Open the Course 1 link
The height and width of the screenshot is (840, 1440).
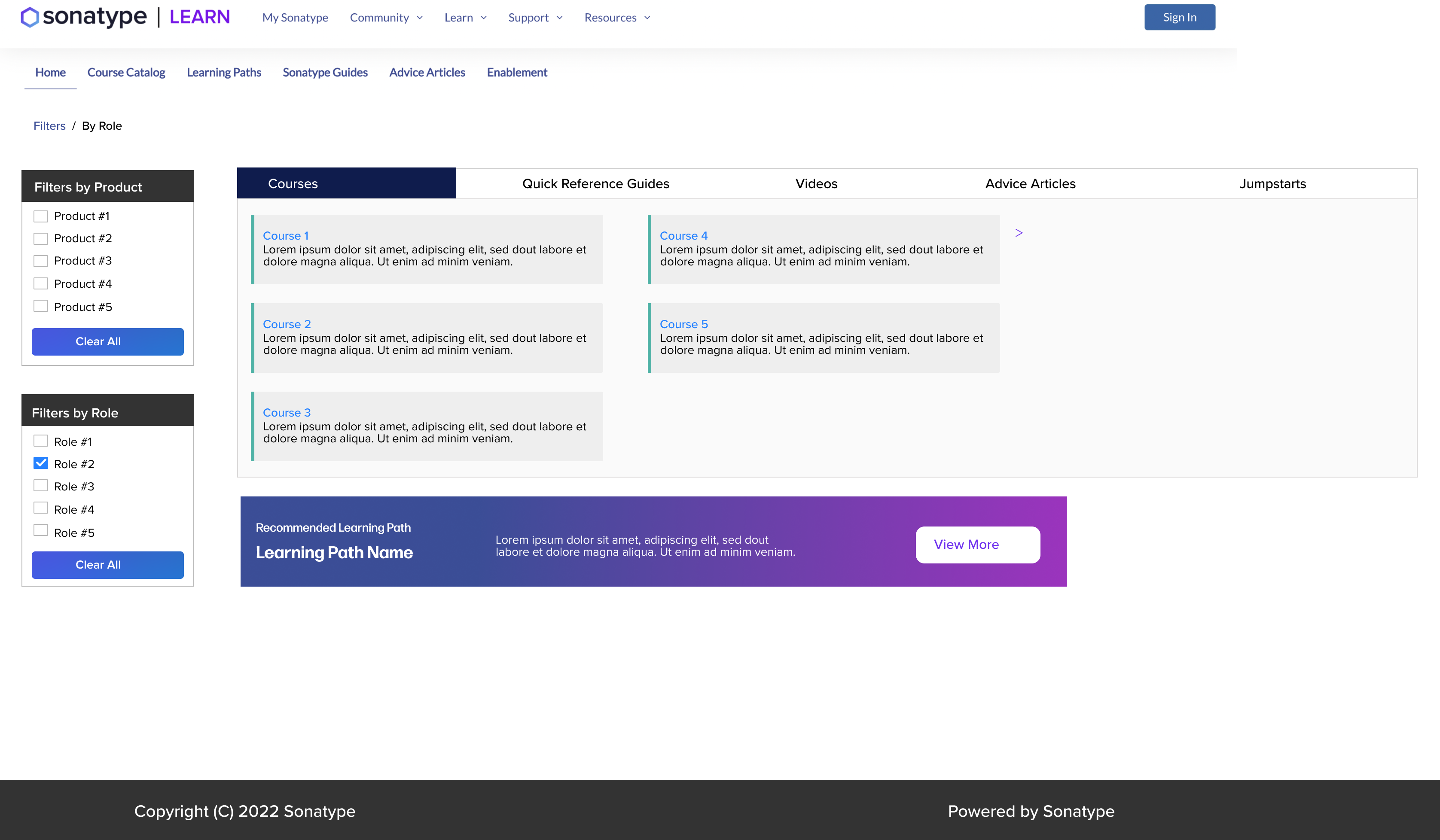pyautogui.click(x=285, y=235)
